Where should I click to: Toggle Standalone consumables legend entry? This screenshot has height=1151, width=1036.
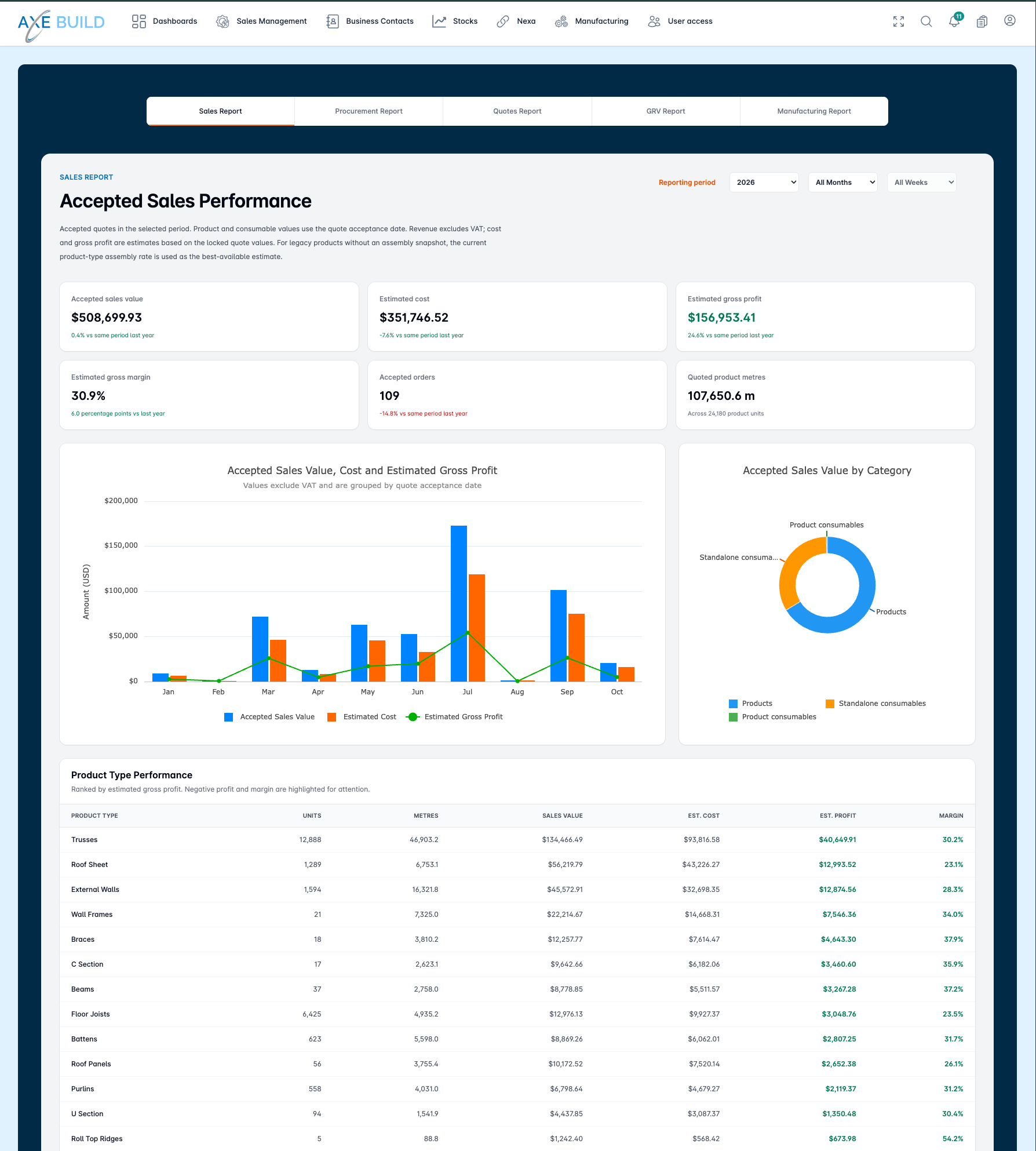click(x=876, y=704)
